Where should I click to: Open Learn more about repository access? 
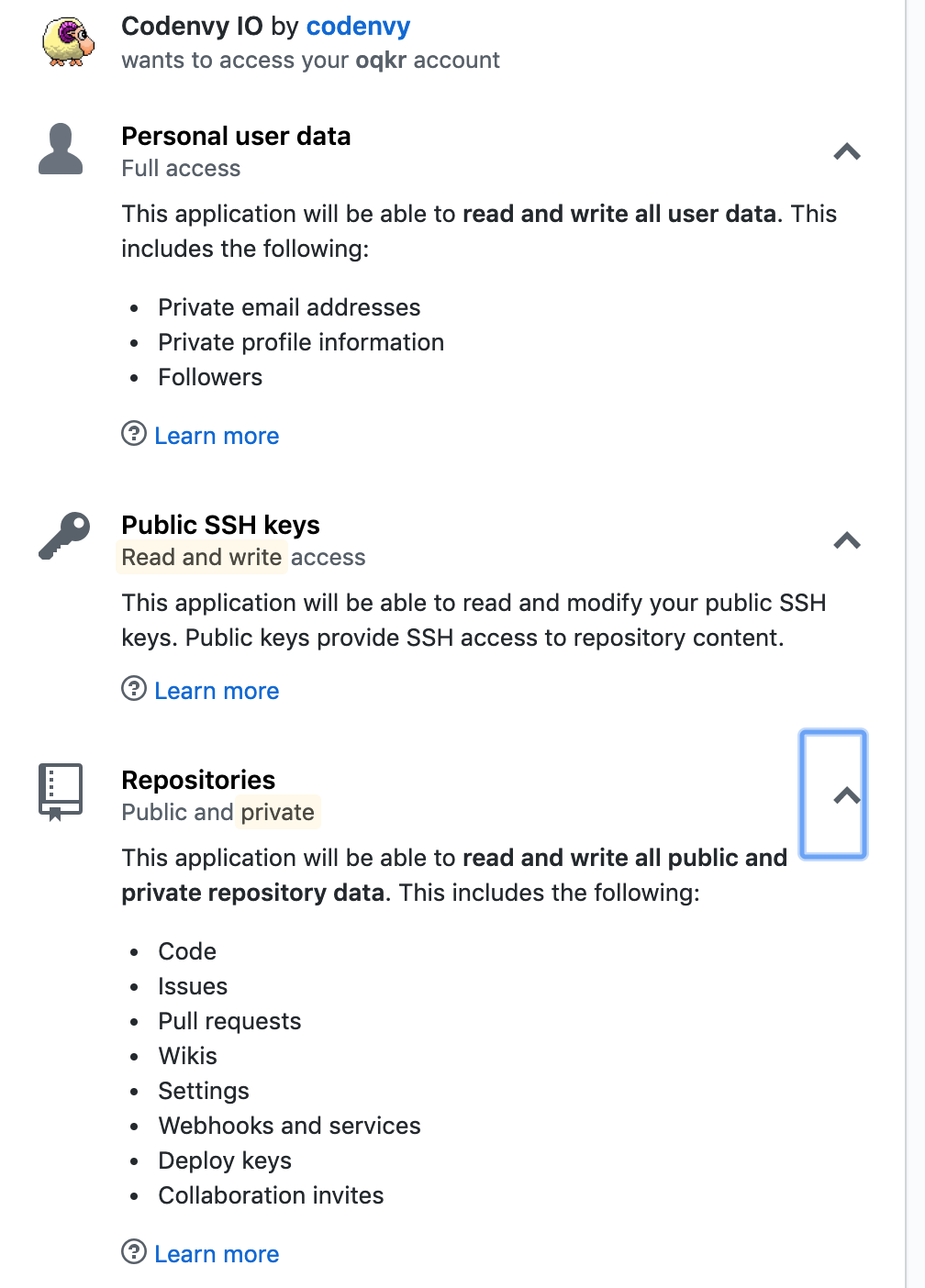217,1254
